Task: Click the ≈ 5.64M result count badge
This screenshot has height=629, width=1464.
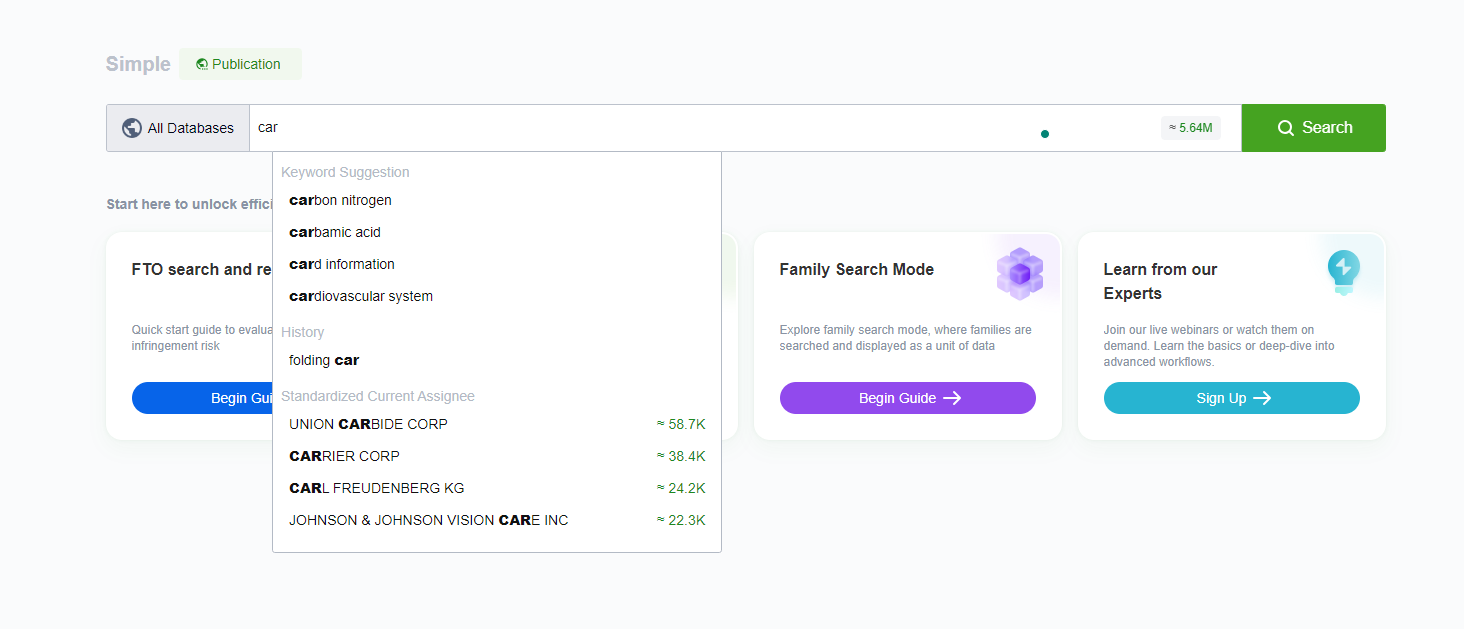Action: tap(1190, 128)
